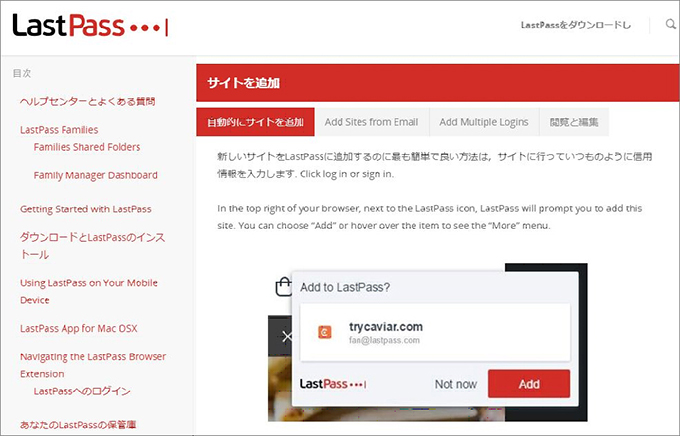Open LastPassへのログイン sidebar item
Image resolution: width=680 pixels, height=436 pixels.
(x=82, y=391)
